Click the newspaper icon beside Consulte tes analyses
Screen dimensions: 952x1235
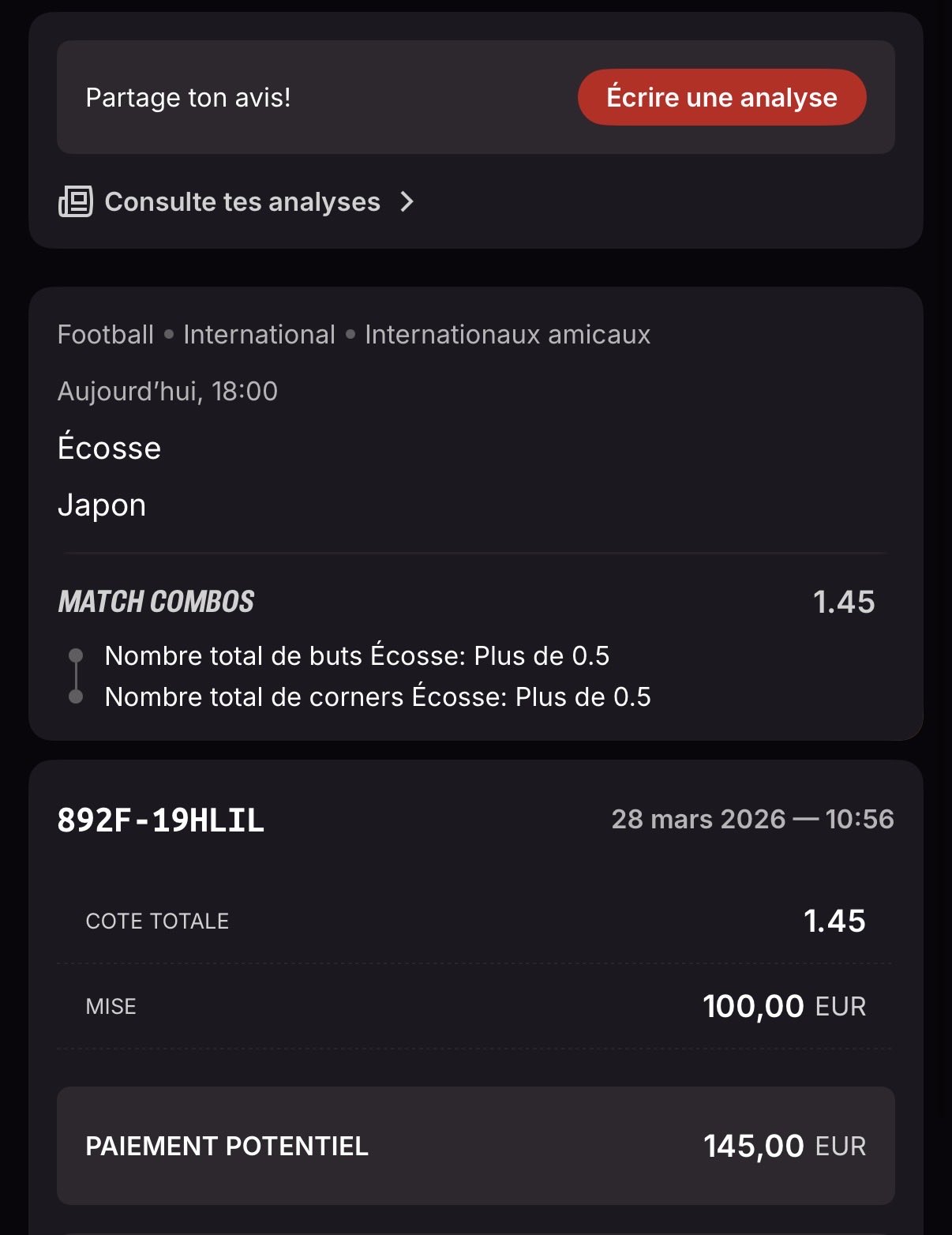click(76, 202)
